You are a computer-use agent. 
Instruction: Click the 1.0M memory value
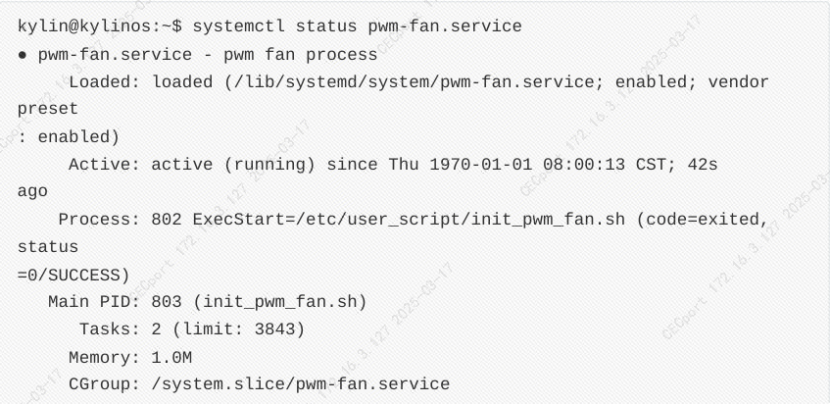point(172,358)
